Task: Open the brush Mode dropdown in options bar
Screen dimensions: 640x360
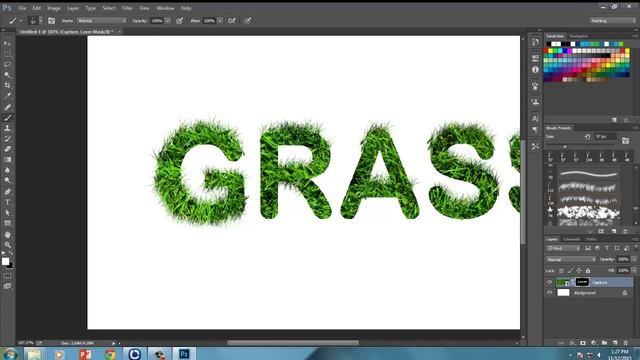Action: pos(102,20)
